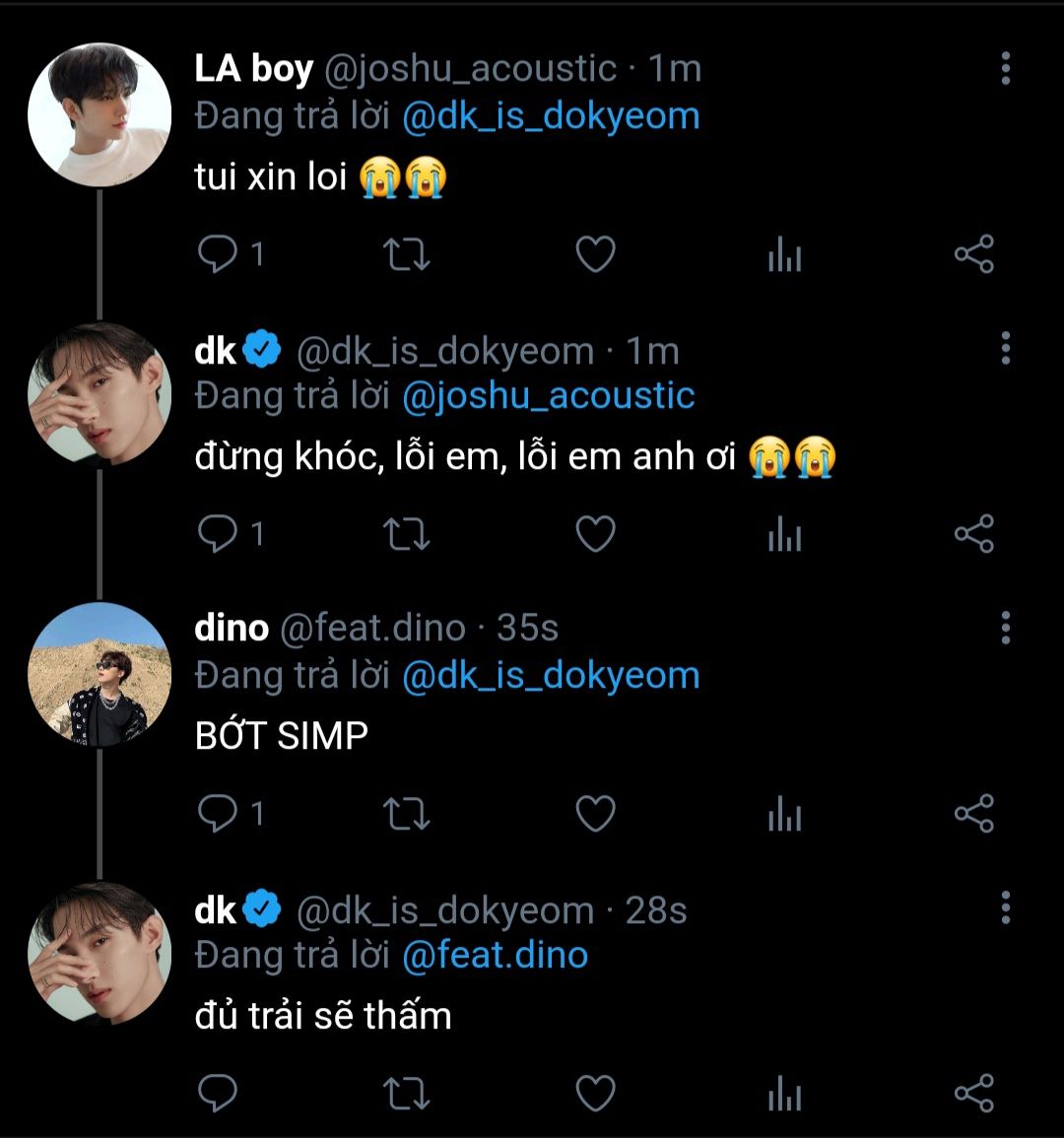Viewport: 1064px width, 1138px height.
Task: Reply to dk's "đủ trải sẽ thấm" tweet
Action: [x=217, y=1093]
